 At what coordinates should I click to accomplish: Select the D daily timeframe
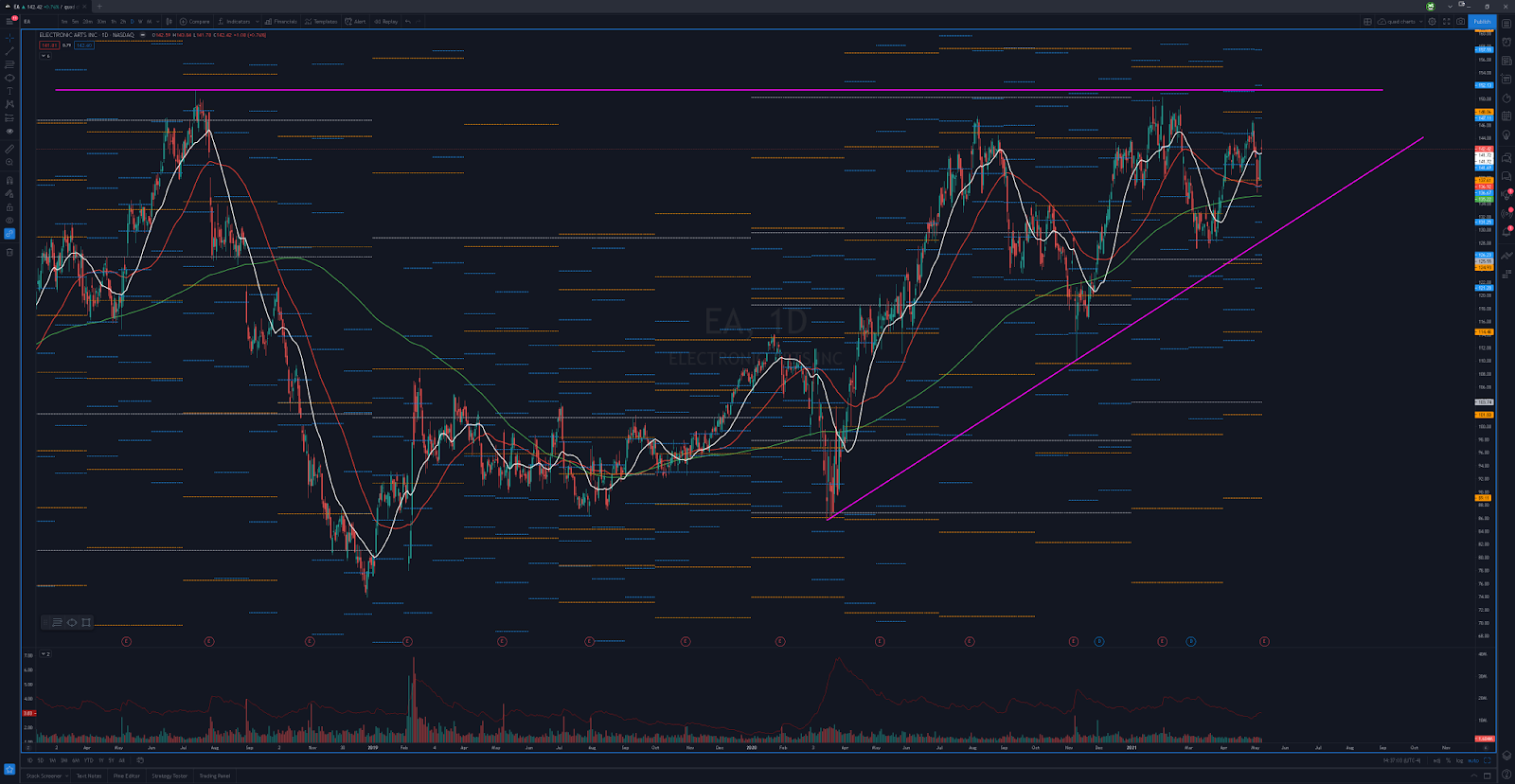point(132,21)
